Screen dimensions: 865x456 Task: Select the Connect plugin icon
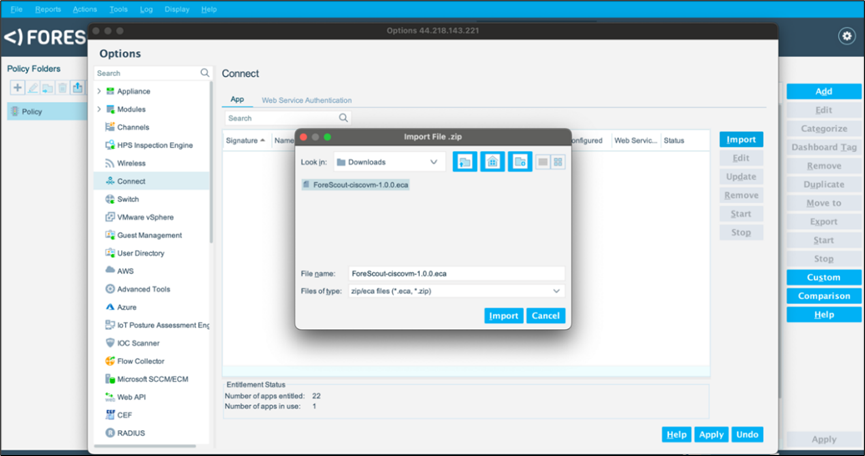(x=110, y=181)
